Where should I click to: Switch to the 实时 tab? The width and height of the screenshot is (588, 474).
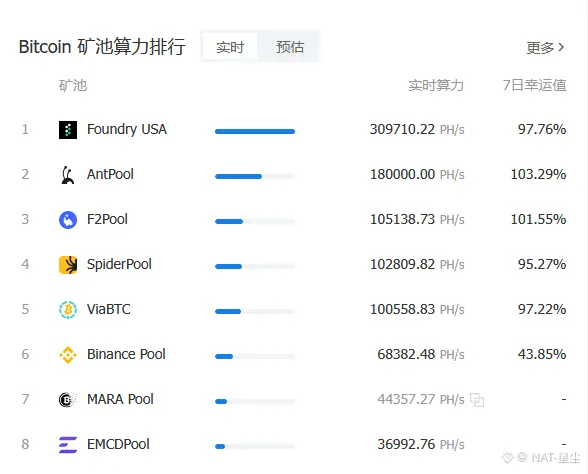pyautogui.click(x=230, y=47)
